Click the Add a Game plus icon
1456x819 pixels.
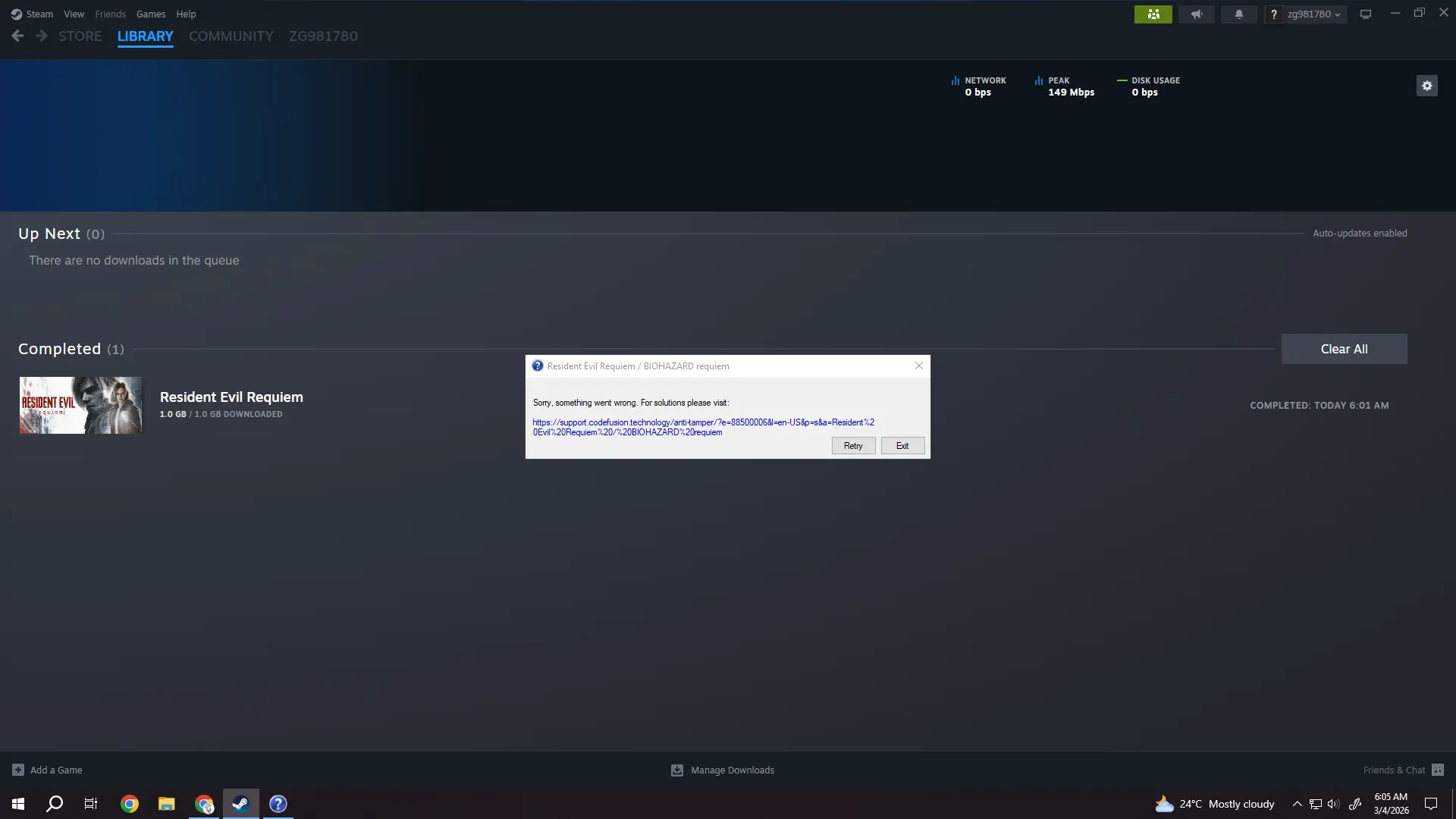18,770
